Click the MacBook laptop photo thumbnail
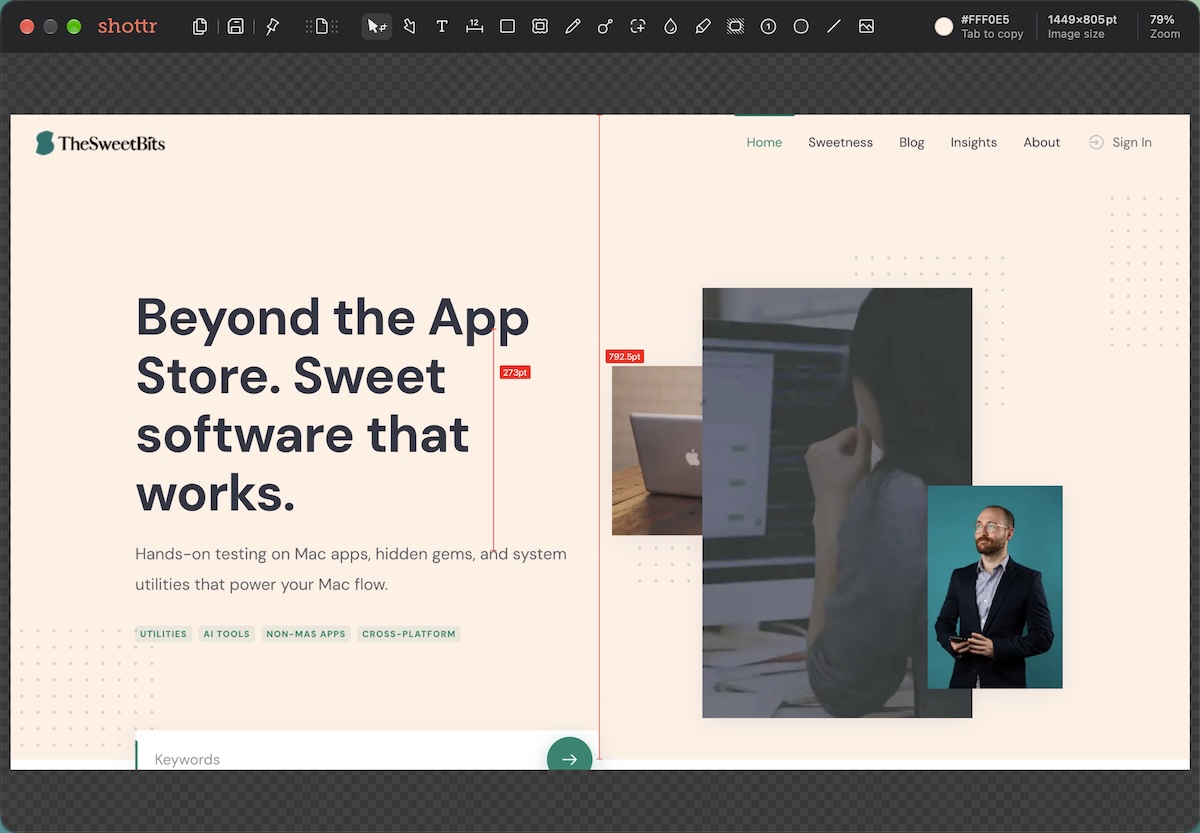The image size is (1200, 833). 657,450
